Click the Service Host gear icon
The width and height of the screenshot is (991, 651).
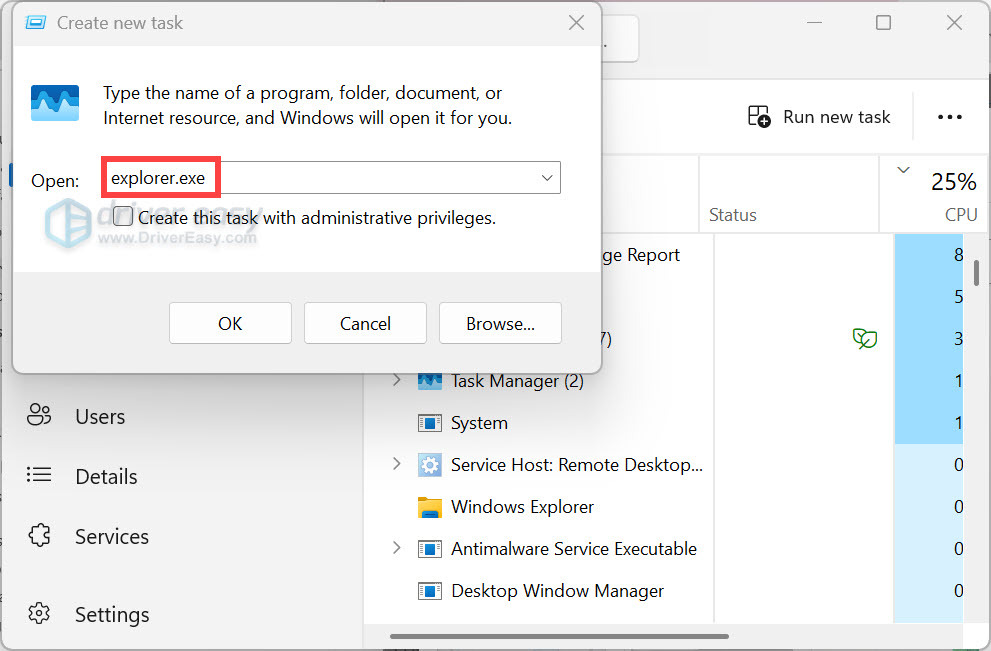430,465
